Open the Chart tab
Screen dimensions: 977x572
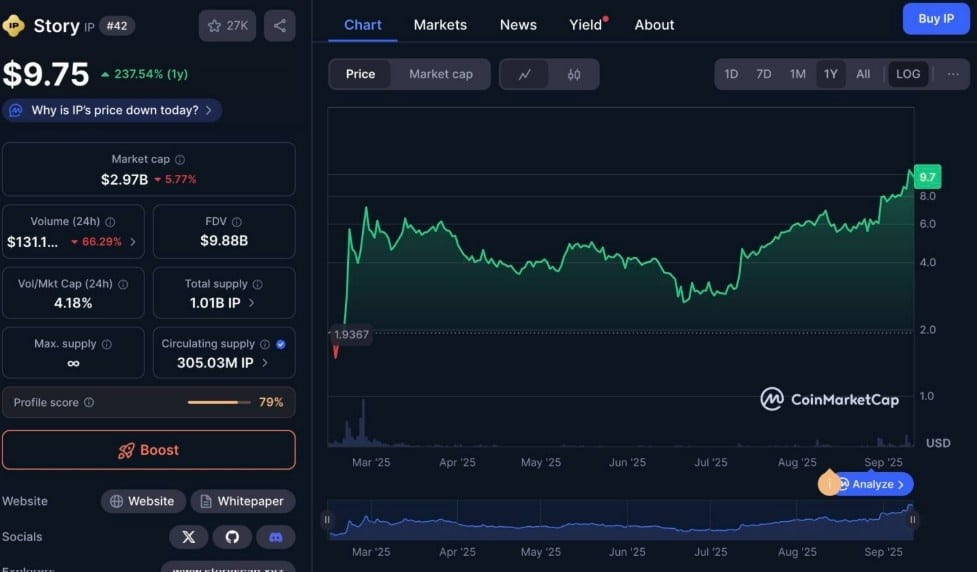click(x=363, y=25)
